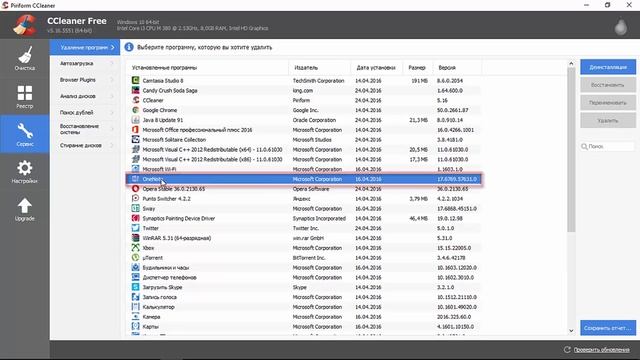Select the Запись голоса row
Image resolution: width=640 pixels, height=360 pixels.
pos(304,297)
